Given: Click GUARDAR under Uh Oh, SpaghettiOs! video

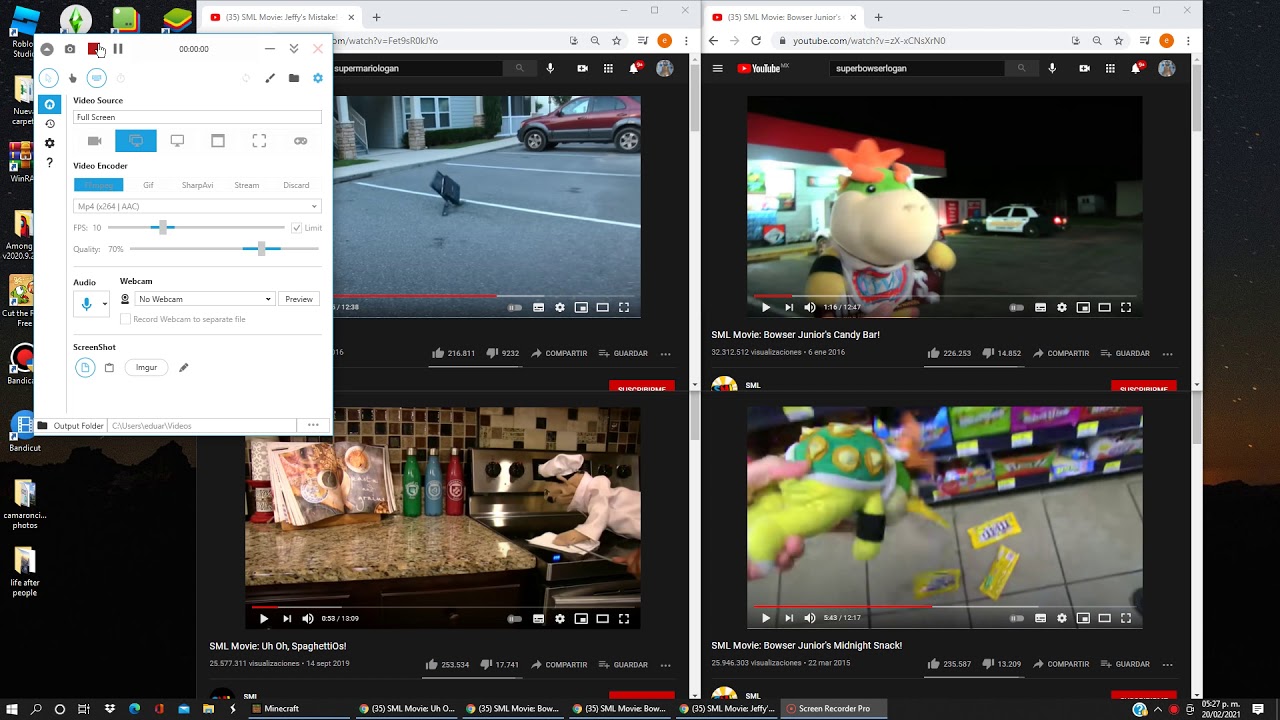Looking at the screenshot, I should [623, 665].
